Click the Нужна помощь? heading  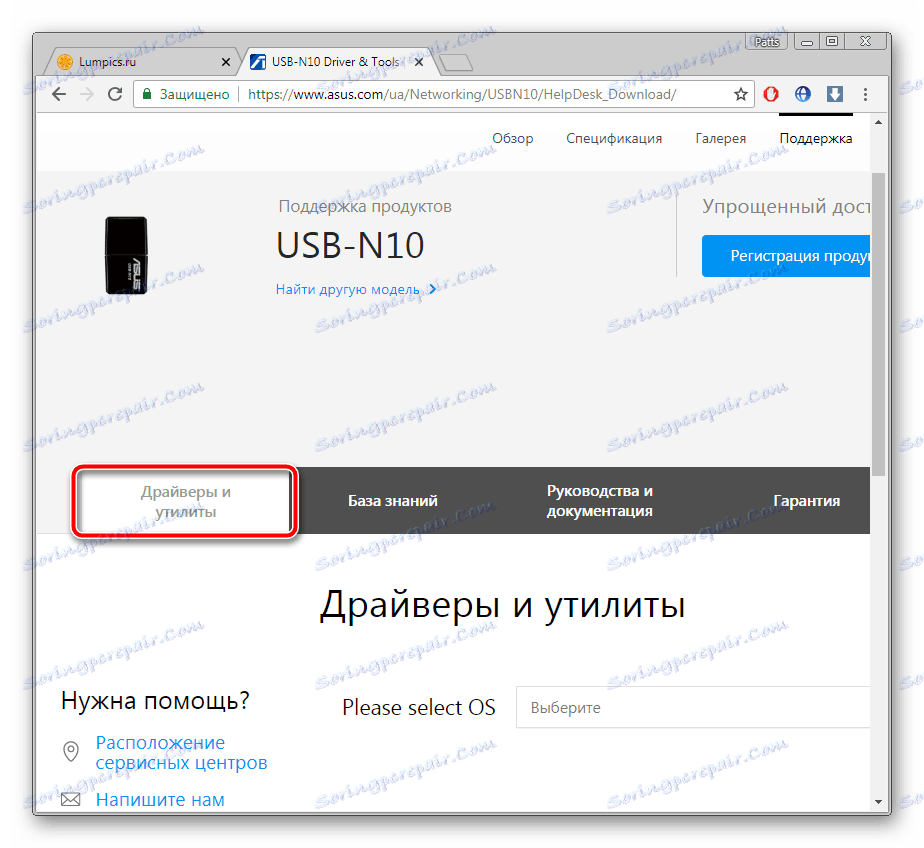[x=156, y=701]
